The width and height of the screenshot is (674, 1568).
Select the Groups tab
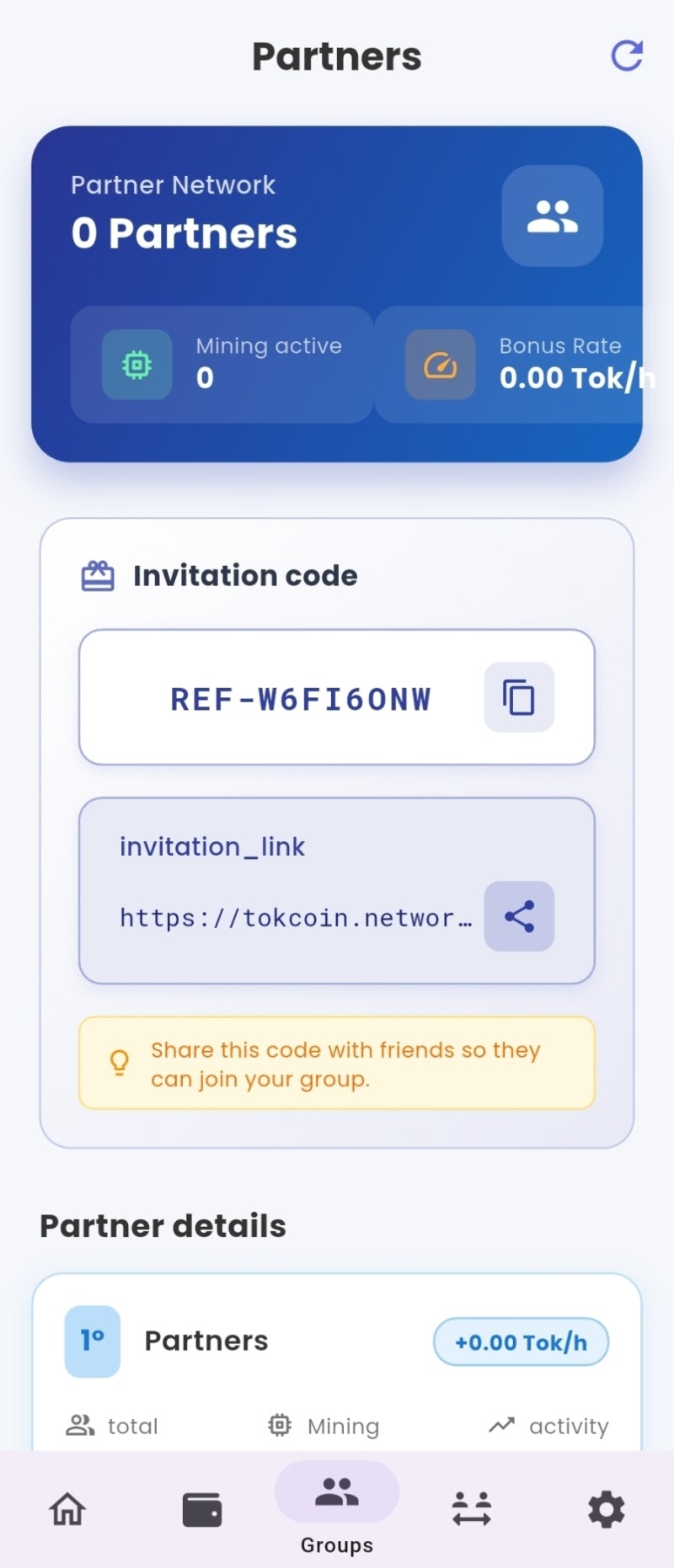click(x=337, y=1508)
